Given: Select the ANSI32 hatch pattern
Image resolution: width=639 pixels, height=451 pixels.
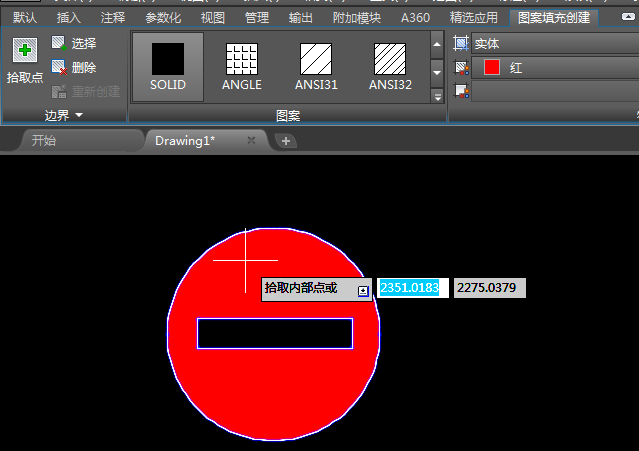Looking at the screenshot, I should pos(390,67).
